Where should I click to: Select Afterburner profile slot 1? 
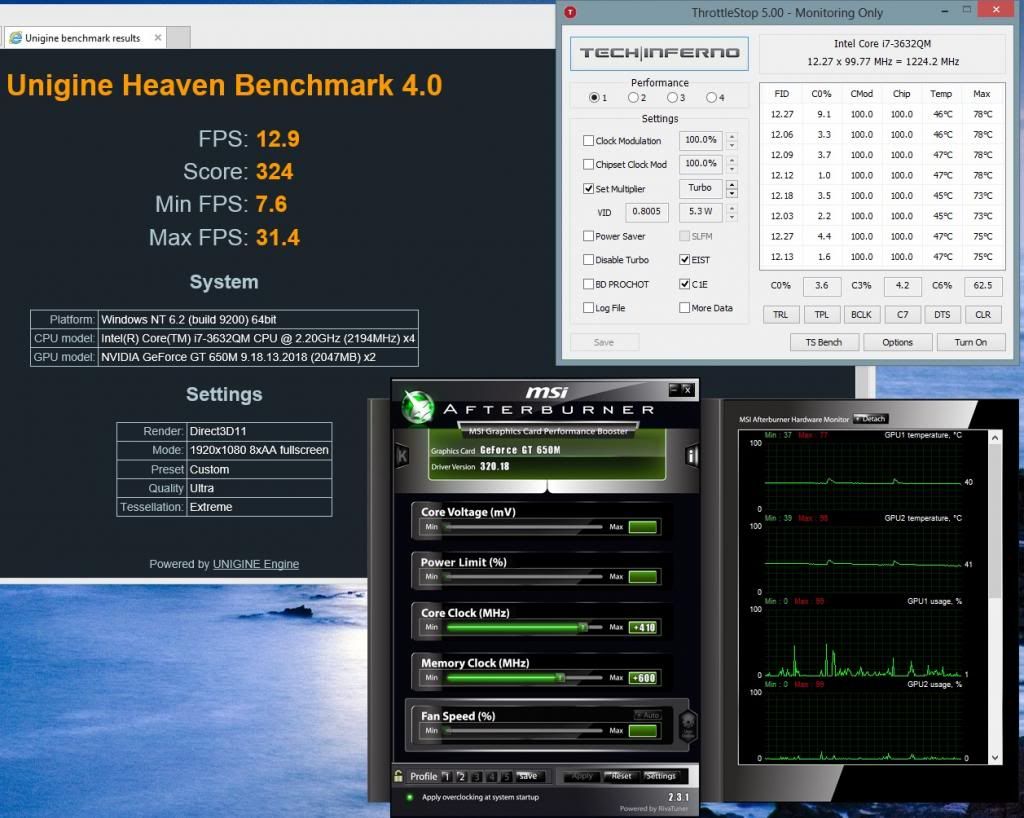[x=447, y=776]
